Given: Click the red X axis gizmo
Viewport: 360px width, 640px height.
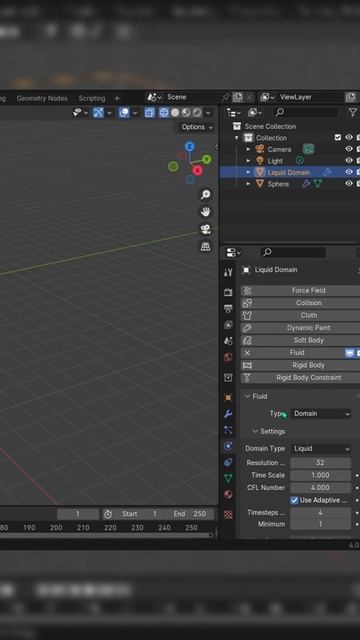Looking at the screenshot, I should 198,170.
